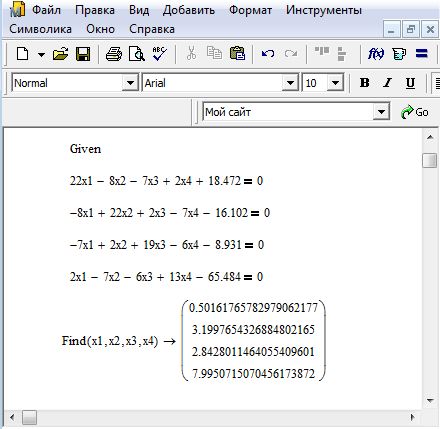This screenshot has height=429, width=440.
Task: Open the Символика menu
Action: click(40, 29)
